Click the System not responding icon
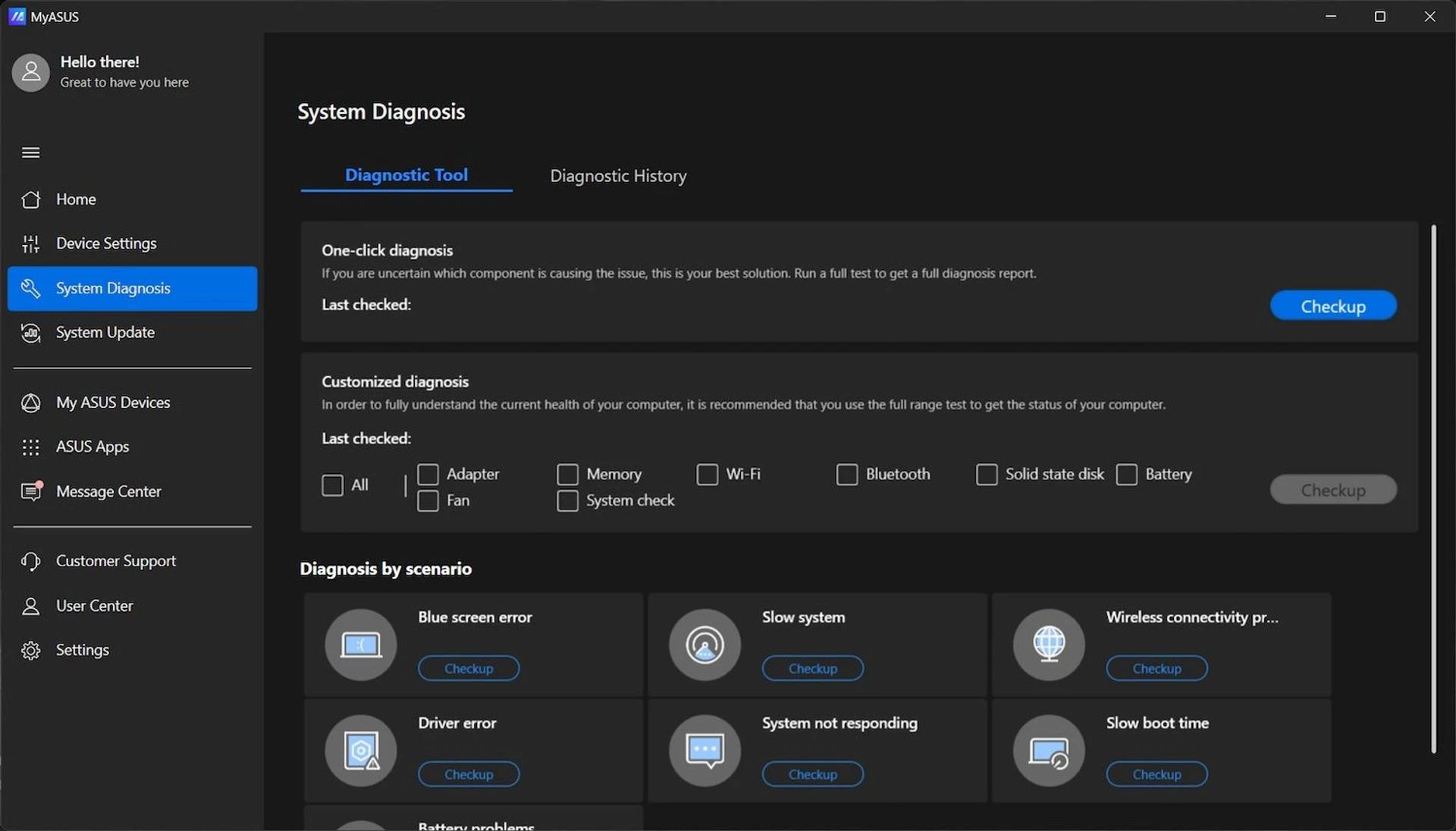This screenshot has height=831, width=1456. point(704,751)
